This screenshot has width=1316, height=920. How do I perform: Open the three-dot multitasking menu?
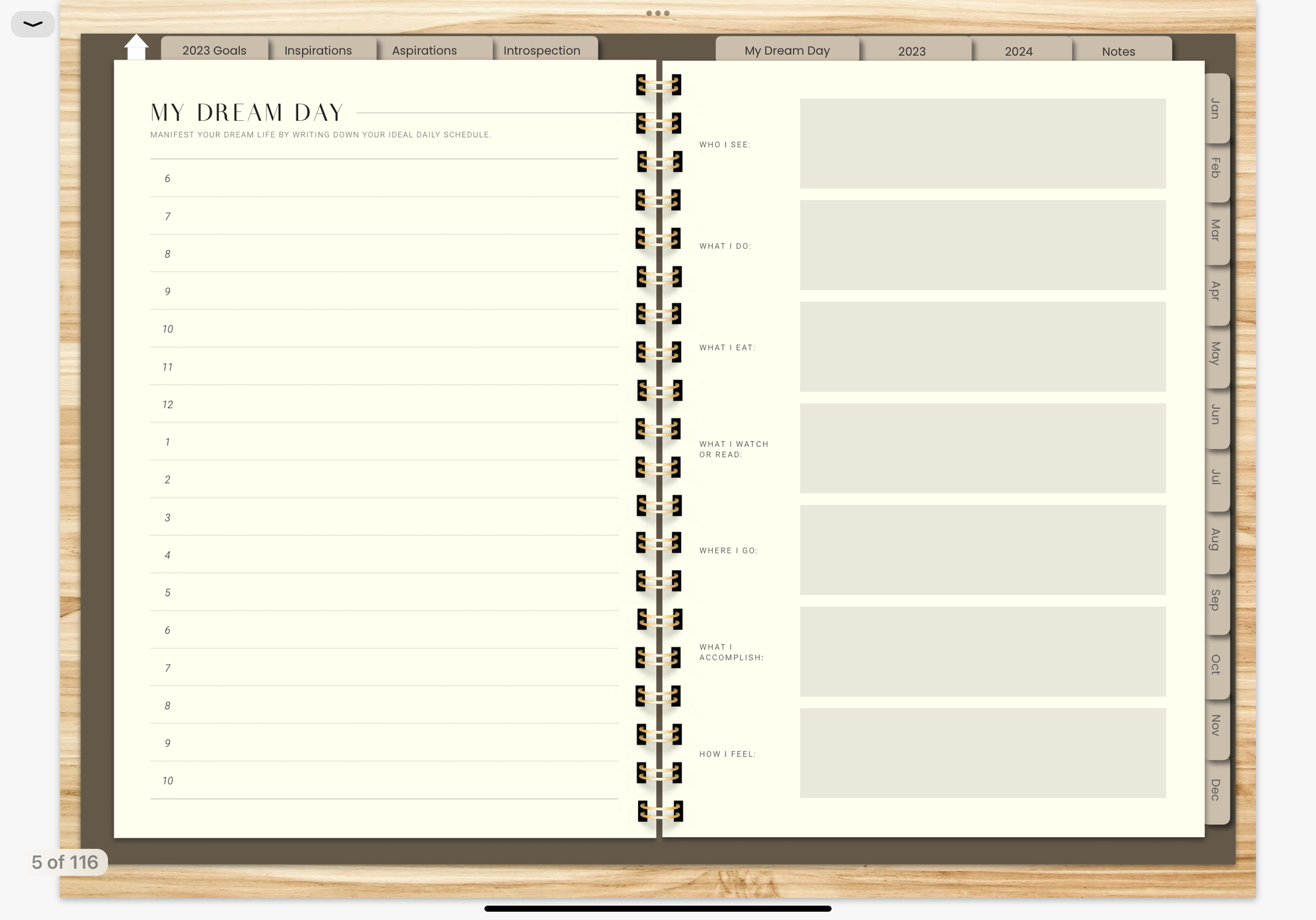pyautogui.click(x=657, y=13)
